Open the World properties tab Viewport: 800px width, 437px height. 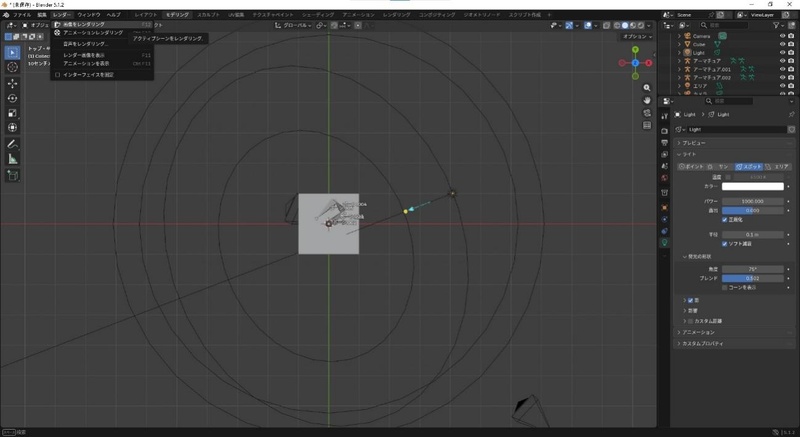664,178
